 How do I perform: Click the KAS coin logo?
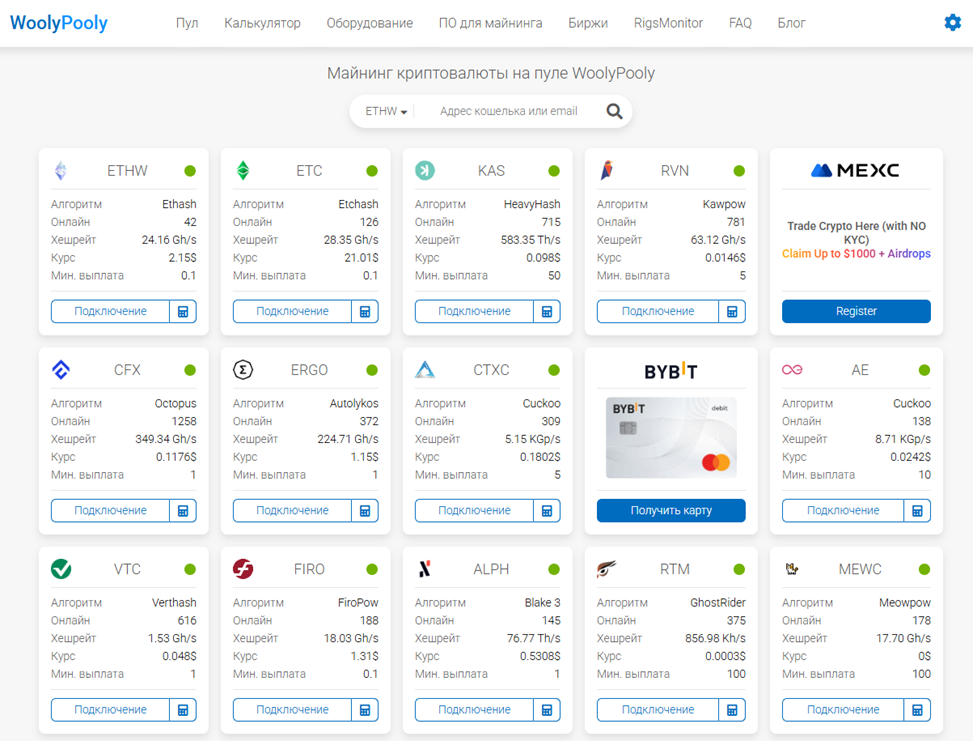[425, 171]
